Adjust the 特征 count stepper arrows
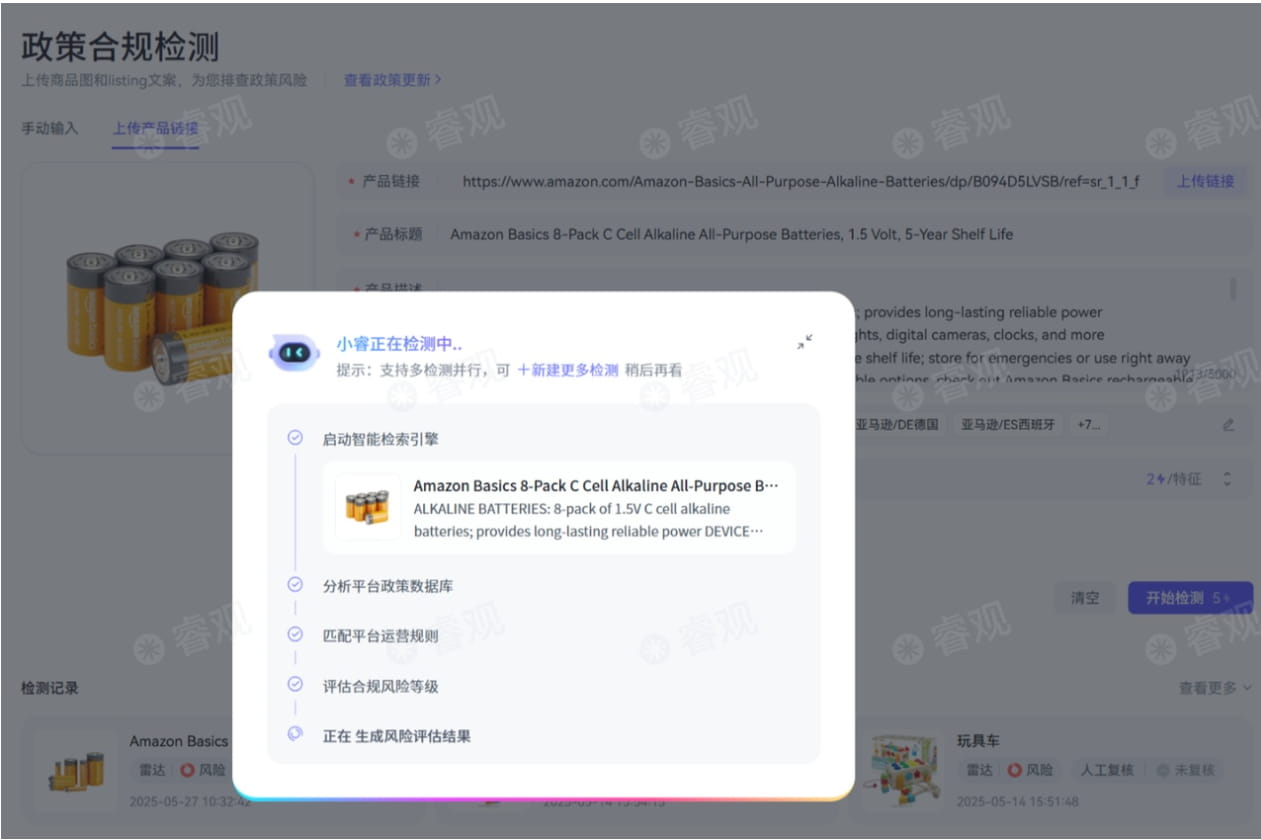 point(1227,479)
